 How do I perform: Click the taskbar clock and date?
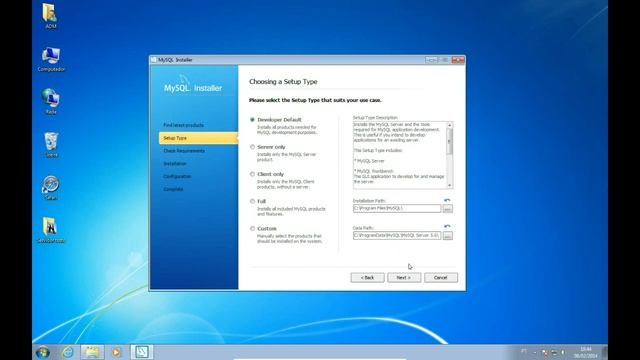coord(586,353)
